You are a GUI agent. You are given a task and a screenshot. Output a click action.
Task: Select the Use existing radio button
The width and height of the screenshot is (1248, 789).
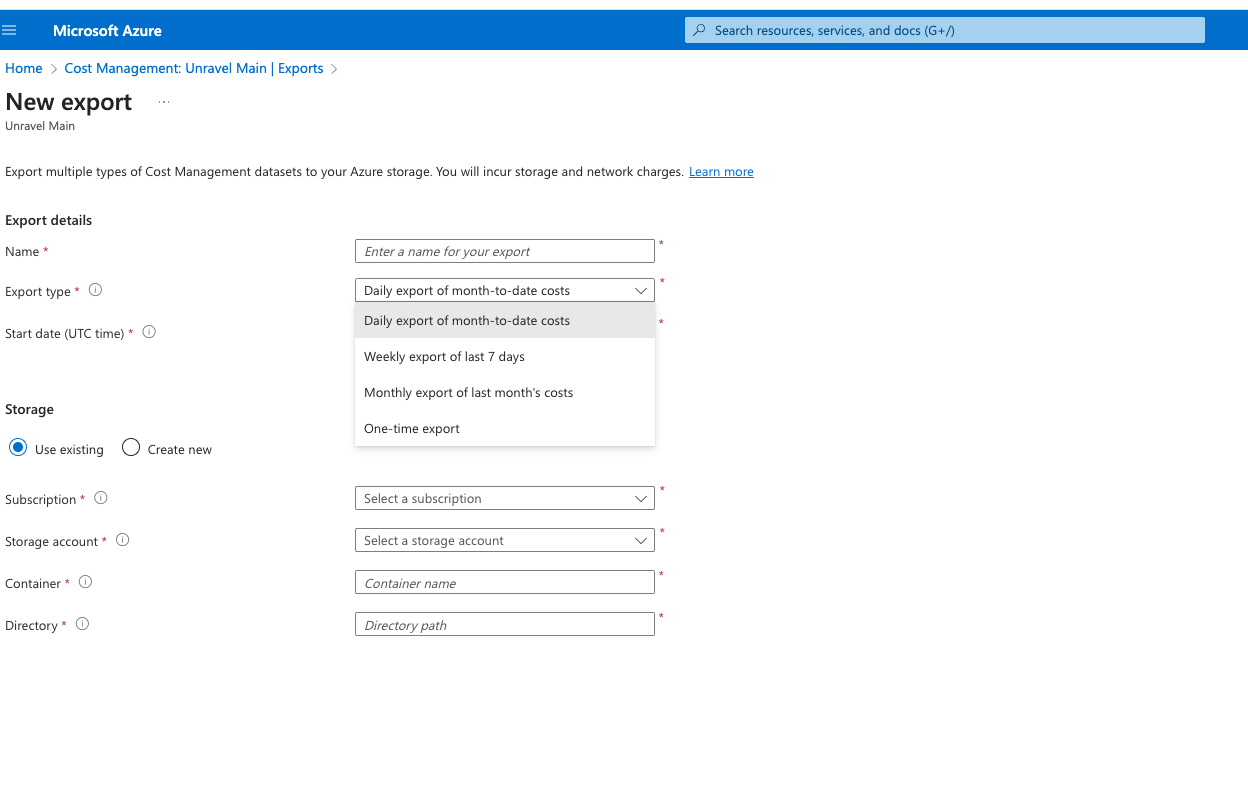click(x=18, y=448)
